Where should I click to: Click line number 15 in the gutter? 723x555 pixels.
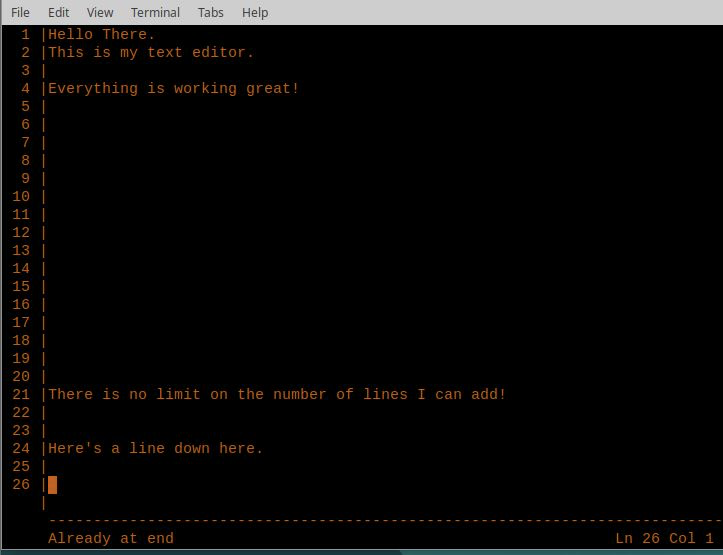point(21,287)
